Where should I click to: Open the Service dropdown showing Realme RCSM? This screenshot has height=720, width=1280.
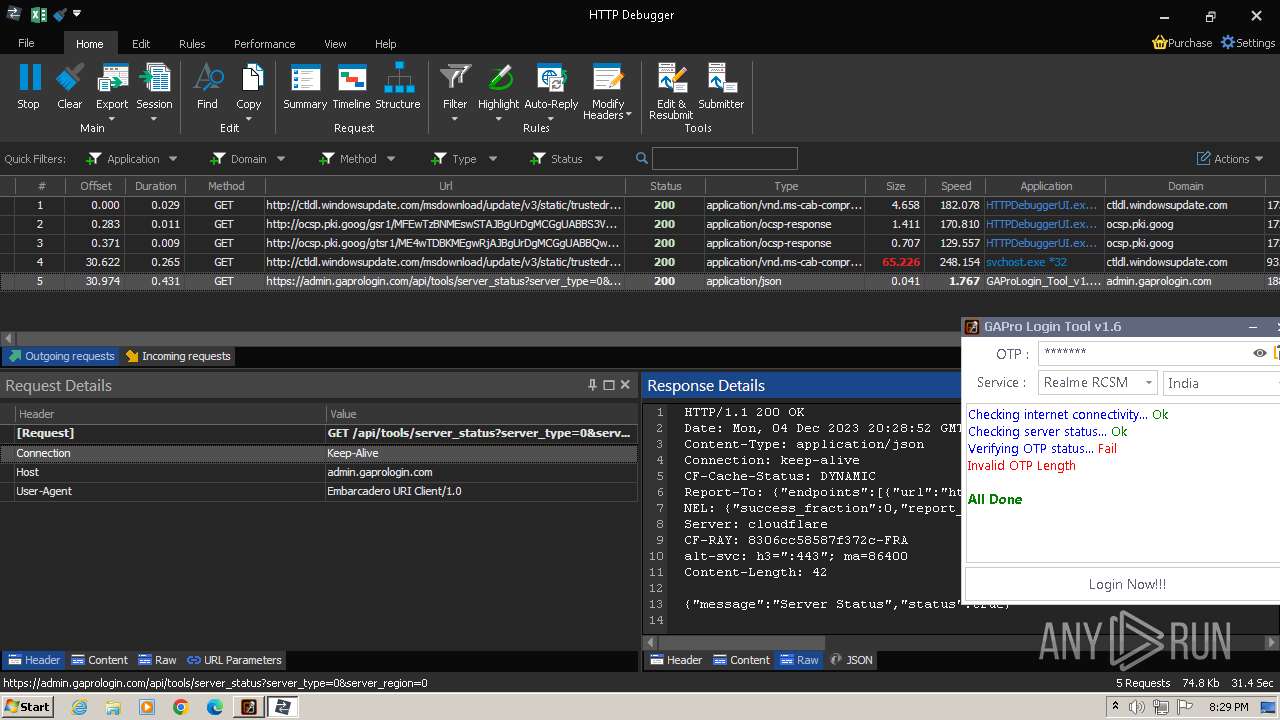point(1098,383)
